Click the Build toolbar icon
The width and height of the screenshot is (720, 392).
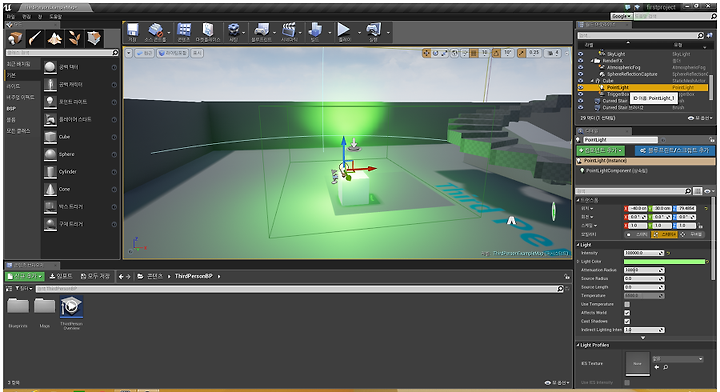point(315,30)
